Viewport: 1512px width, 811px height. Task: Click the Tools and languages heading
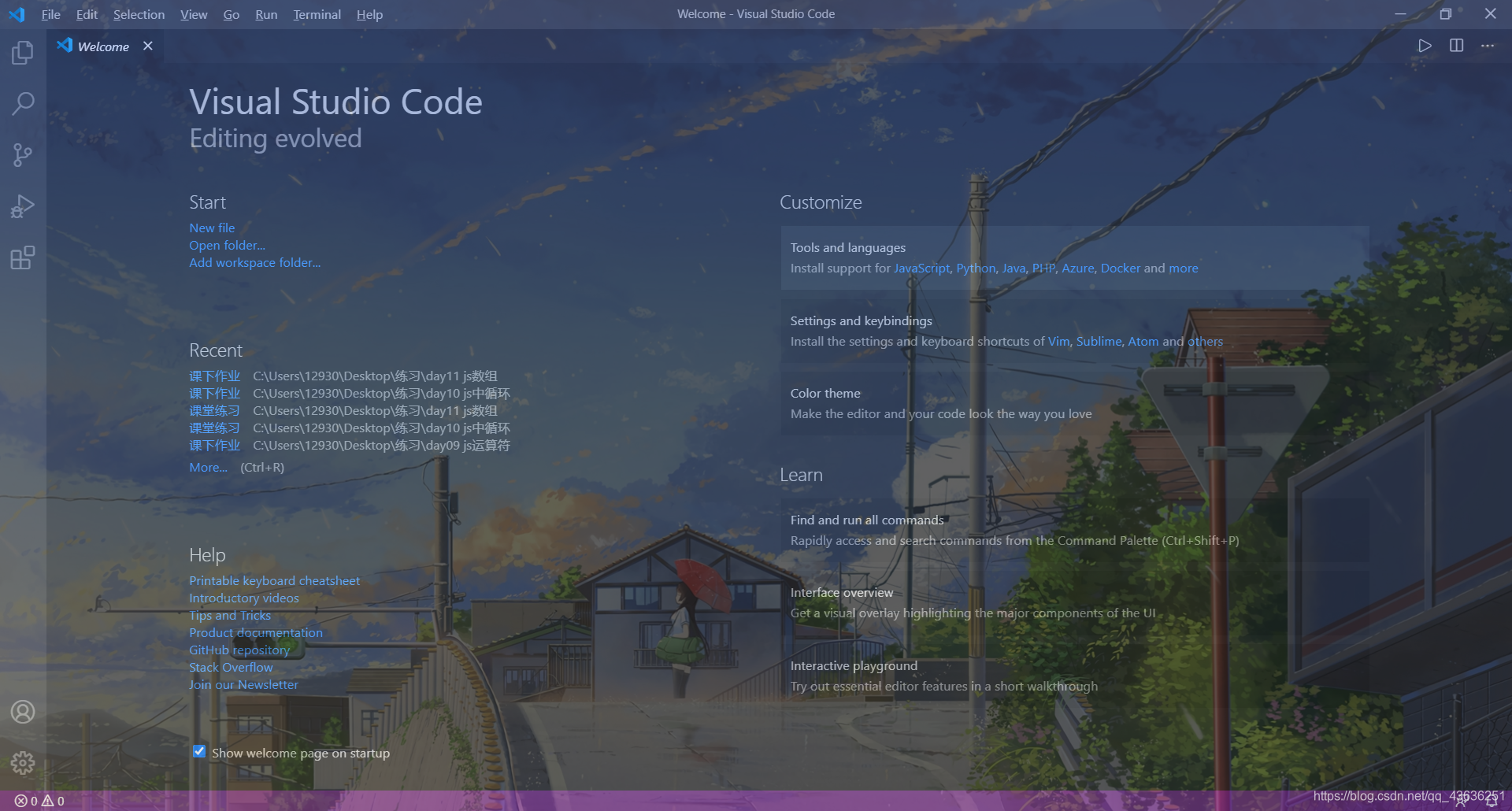coord(847,247)
